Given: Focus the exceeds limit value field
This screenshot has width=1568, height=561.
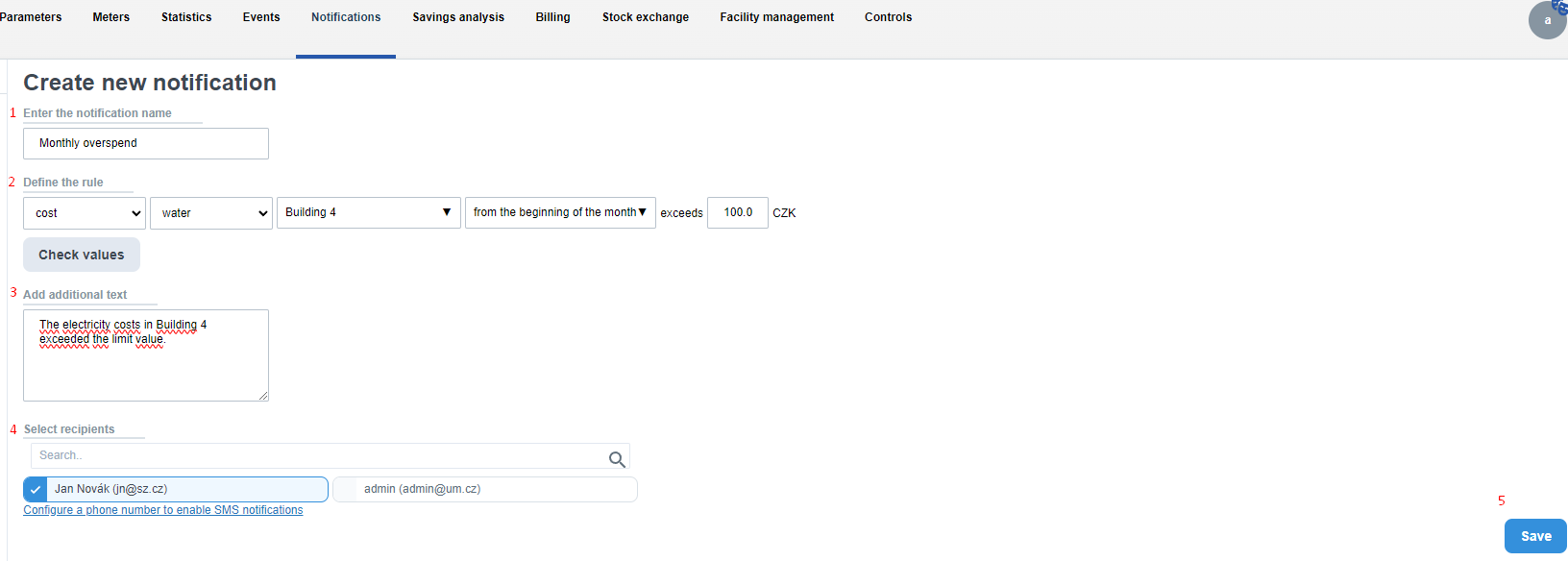Looking at the screenshot, I should [737, 212].
